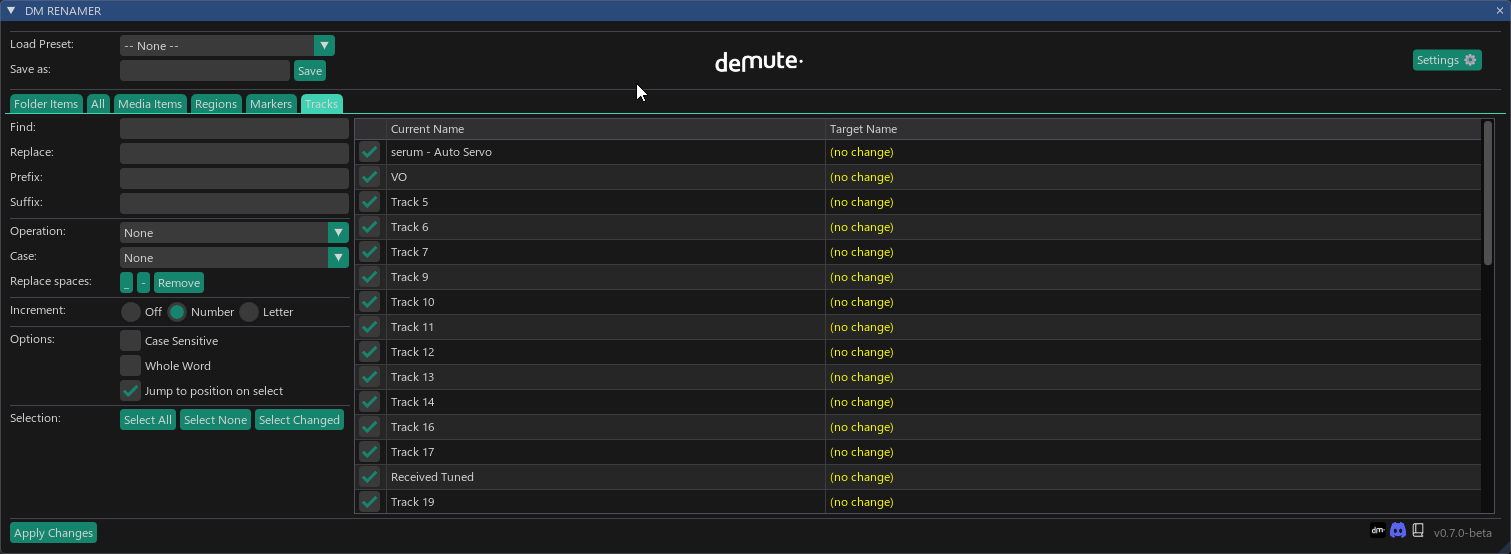This screenshot has width=1511, height=554.
Task: Toggle the Track 14 row checkbox
Action: pos(370,402)
